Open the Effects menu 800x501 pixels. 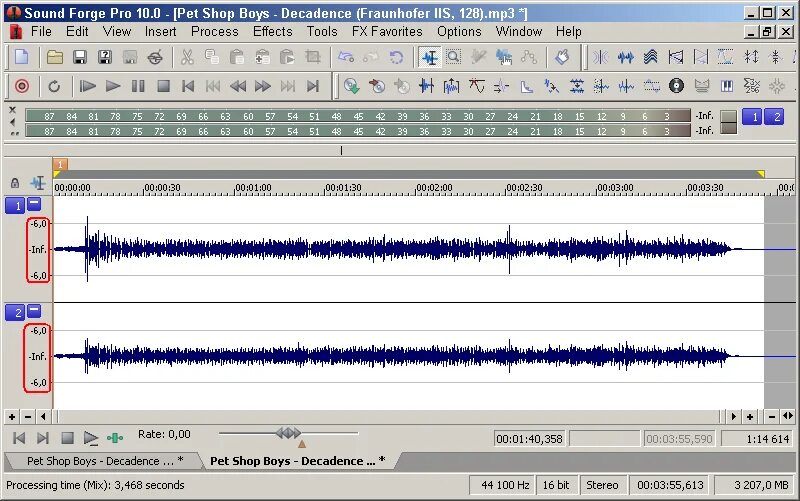point(272,32)
